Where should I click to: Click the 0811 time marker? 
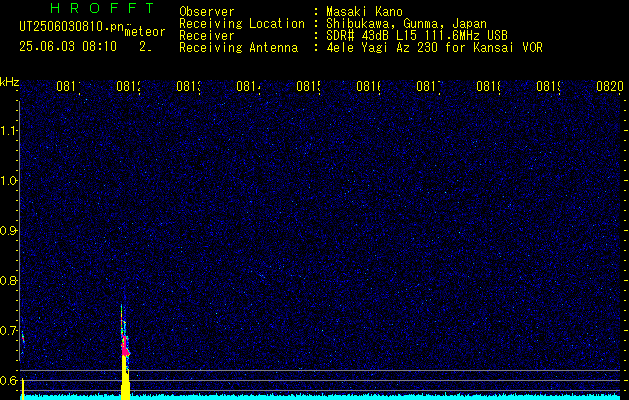[68, 86]
